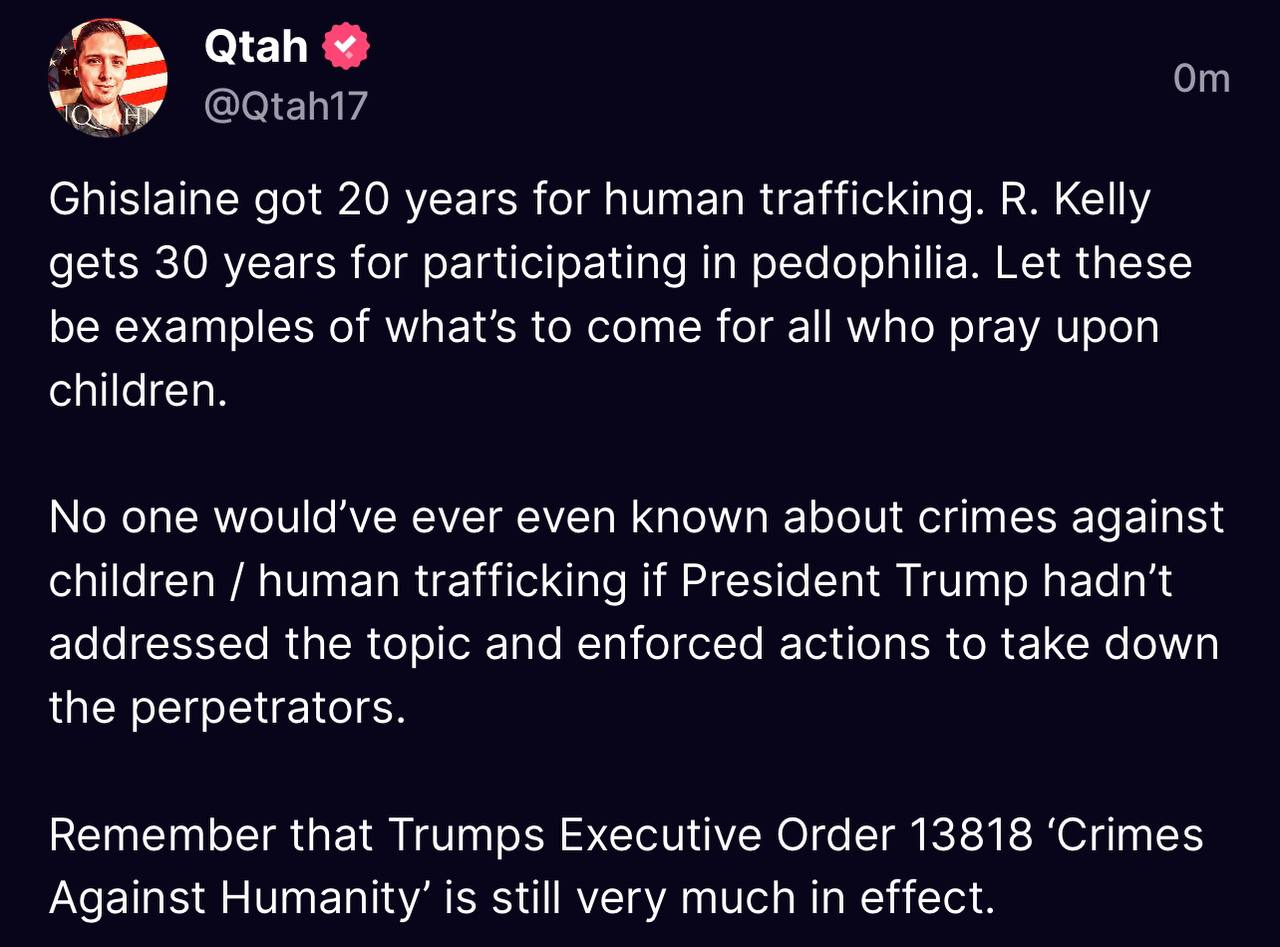Click the @Qtah17 handle
This screenshot has height=947, width=1280.
[286, 106]
